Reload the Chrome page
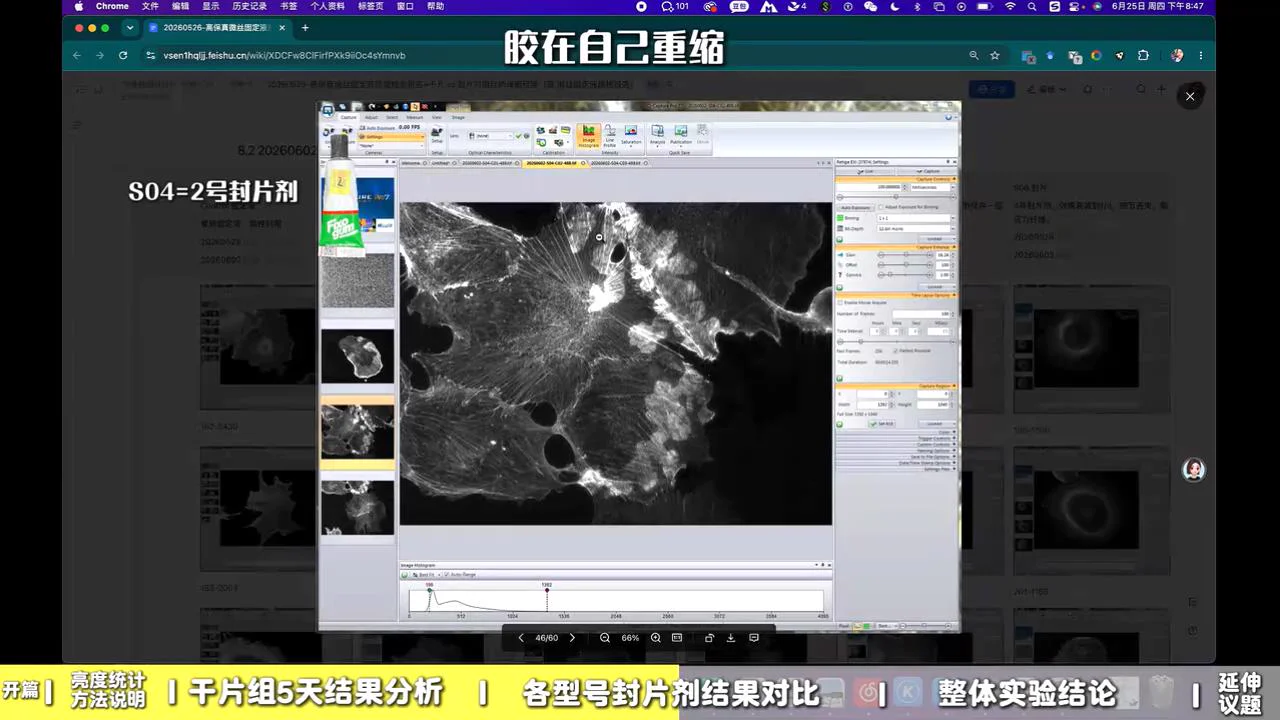The image size is (1280, 720). [x=123, y=55]
